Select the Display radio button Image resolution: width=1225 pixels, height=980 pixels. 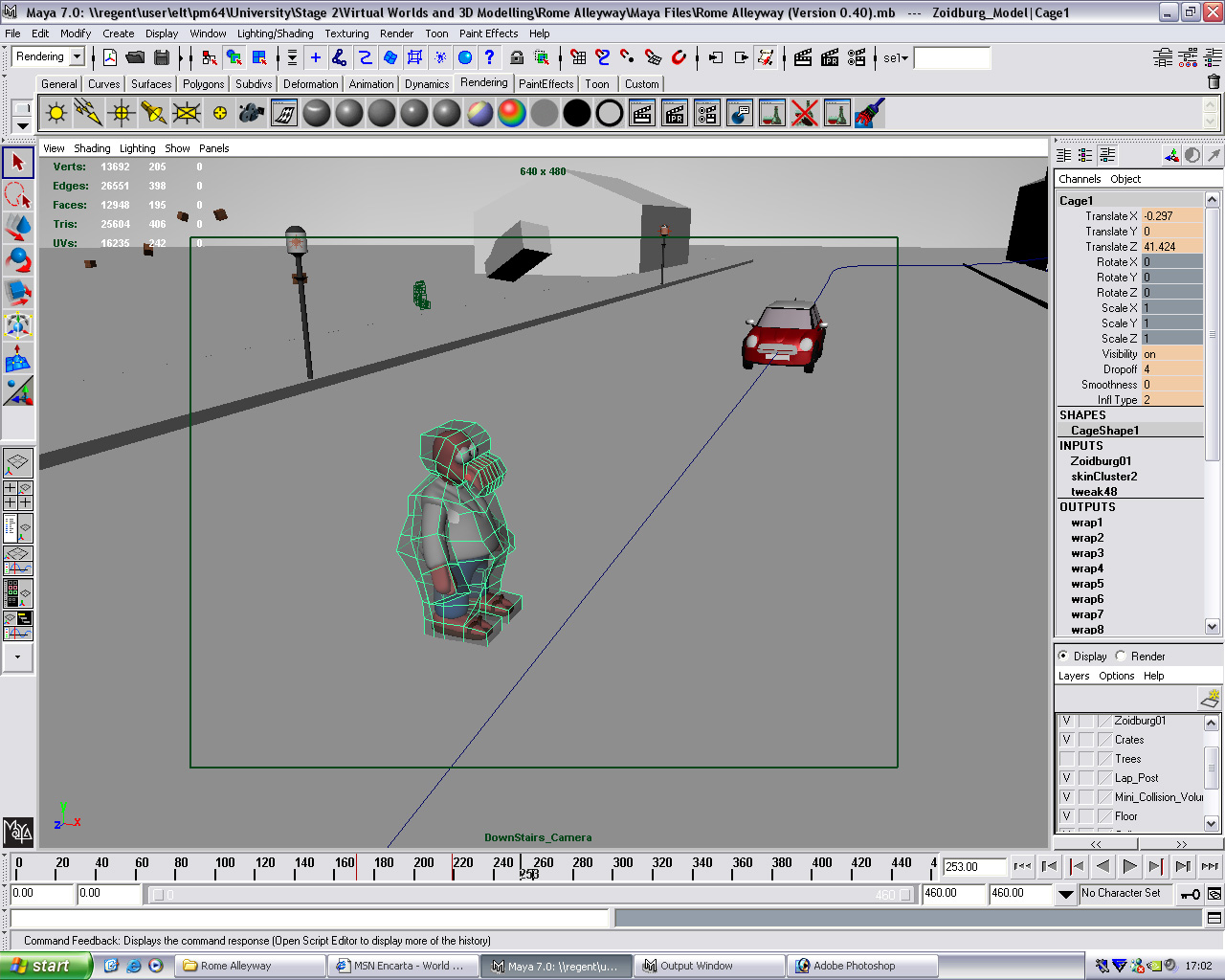1063,656
